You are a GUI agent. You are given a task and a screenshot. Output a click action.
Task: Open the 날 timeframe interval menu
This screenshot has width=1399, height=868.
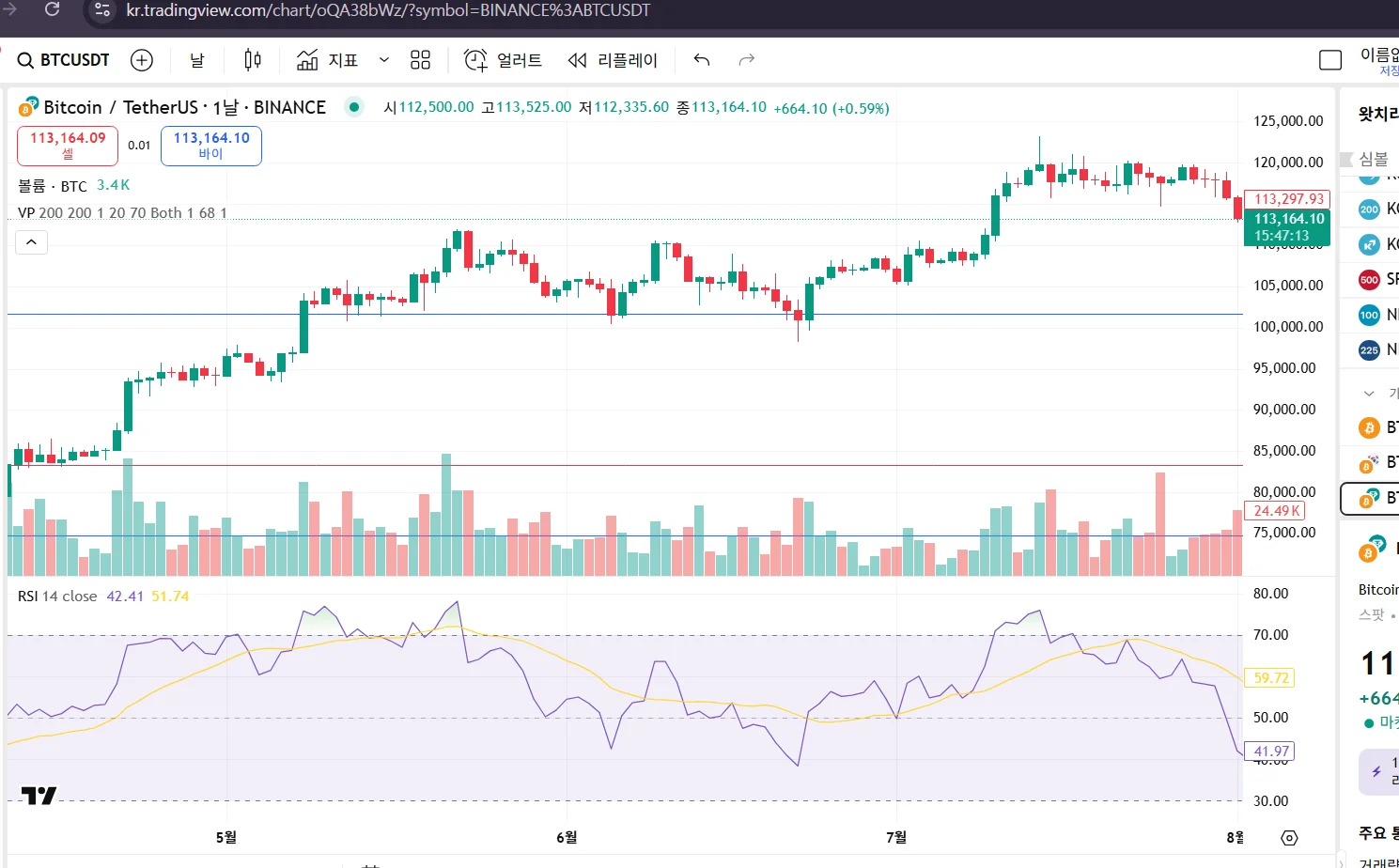[197, 60]
